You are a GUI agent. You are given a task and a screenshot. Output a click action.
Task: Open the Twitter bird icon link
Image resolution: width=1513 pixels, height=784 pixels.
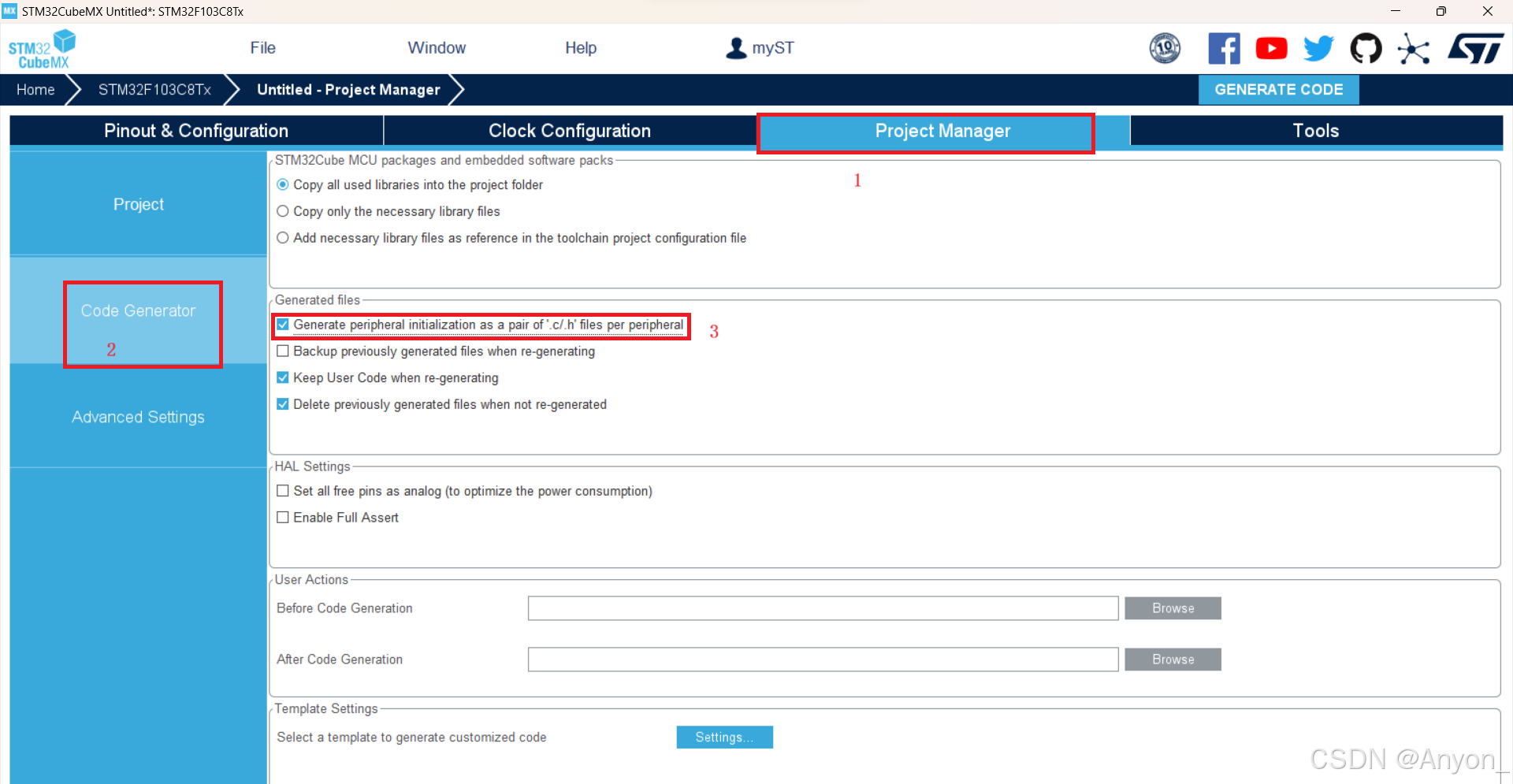pyautogui.click(x=1318, y=48)
